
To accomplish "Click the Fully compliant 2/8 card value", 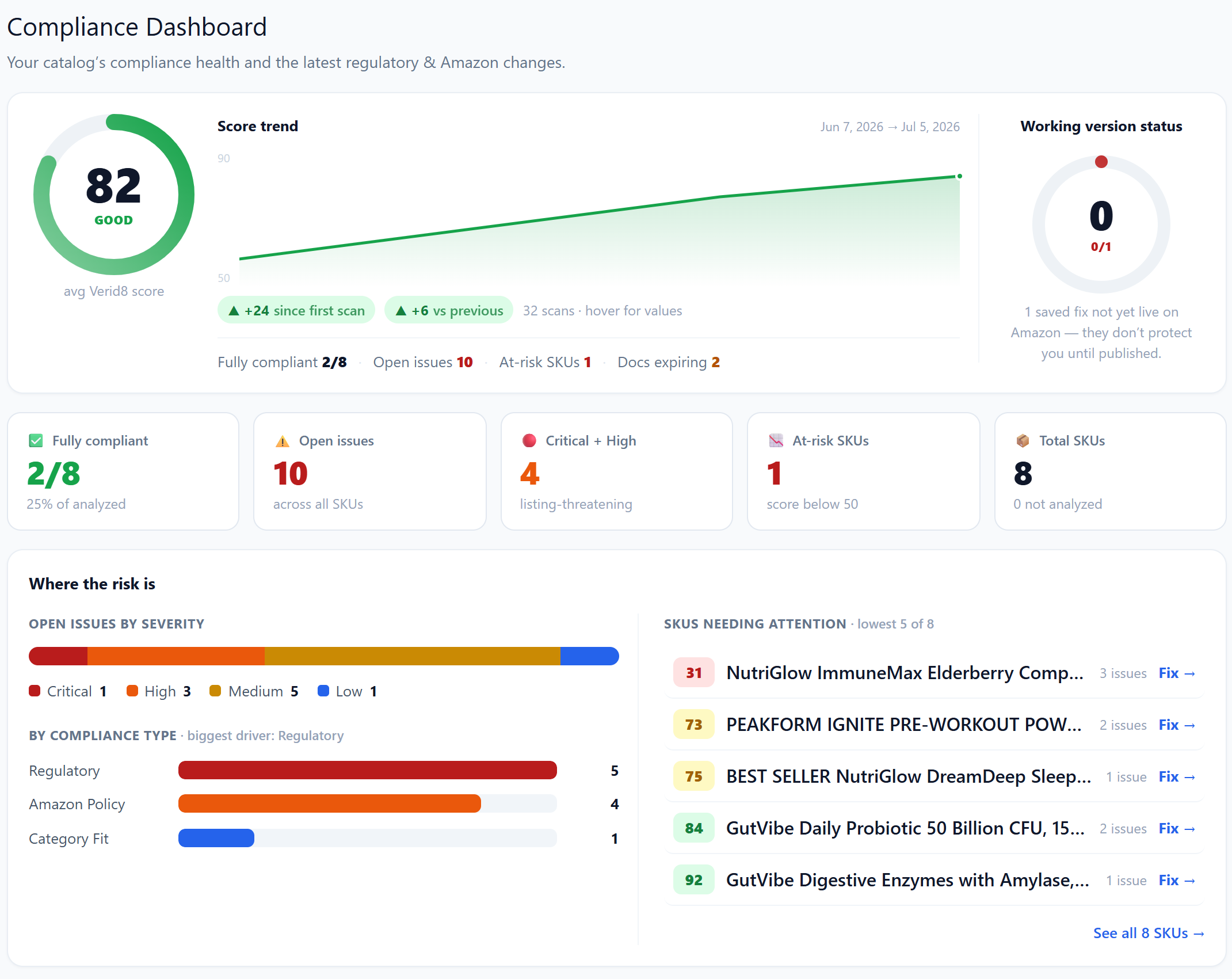I will click(54, 474).
